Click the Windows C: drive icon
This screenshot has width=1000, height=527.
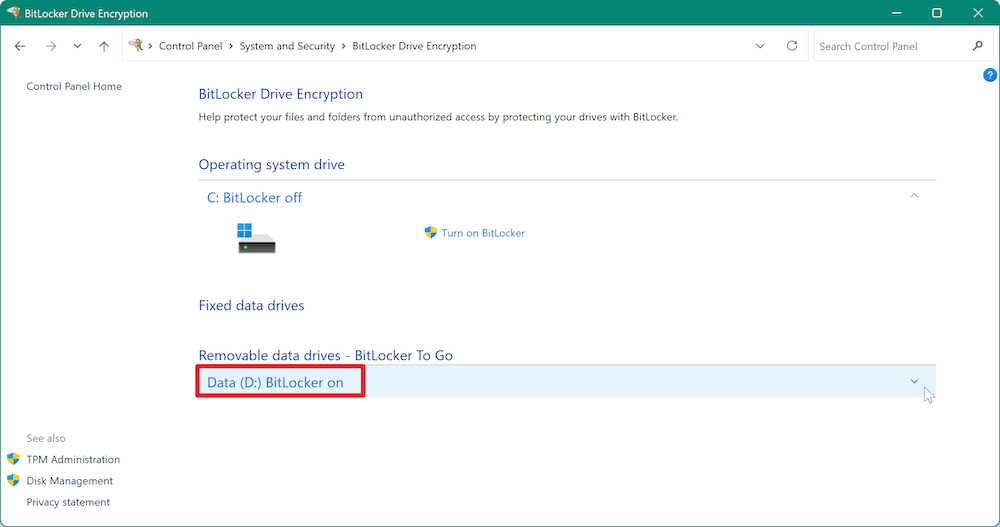tap(256, 238)
